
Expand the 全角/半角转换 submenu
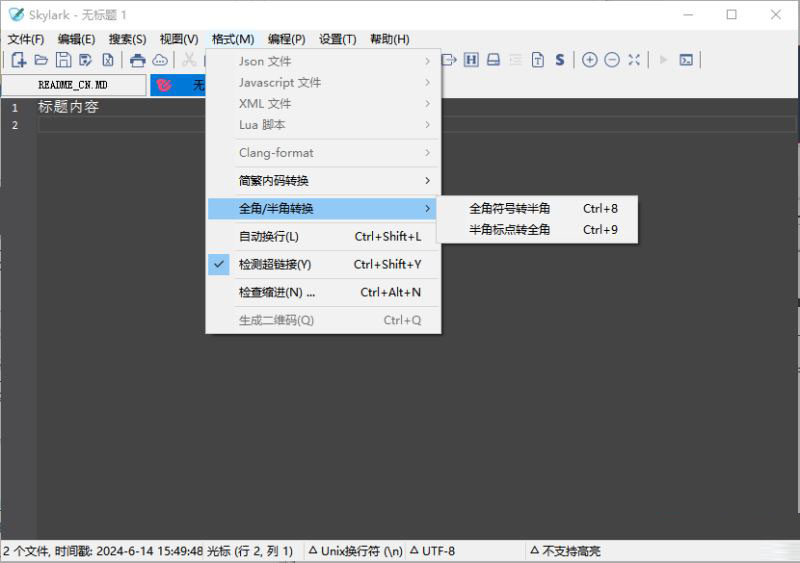coord(323,209)
